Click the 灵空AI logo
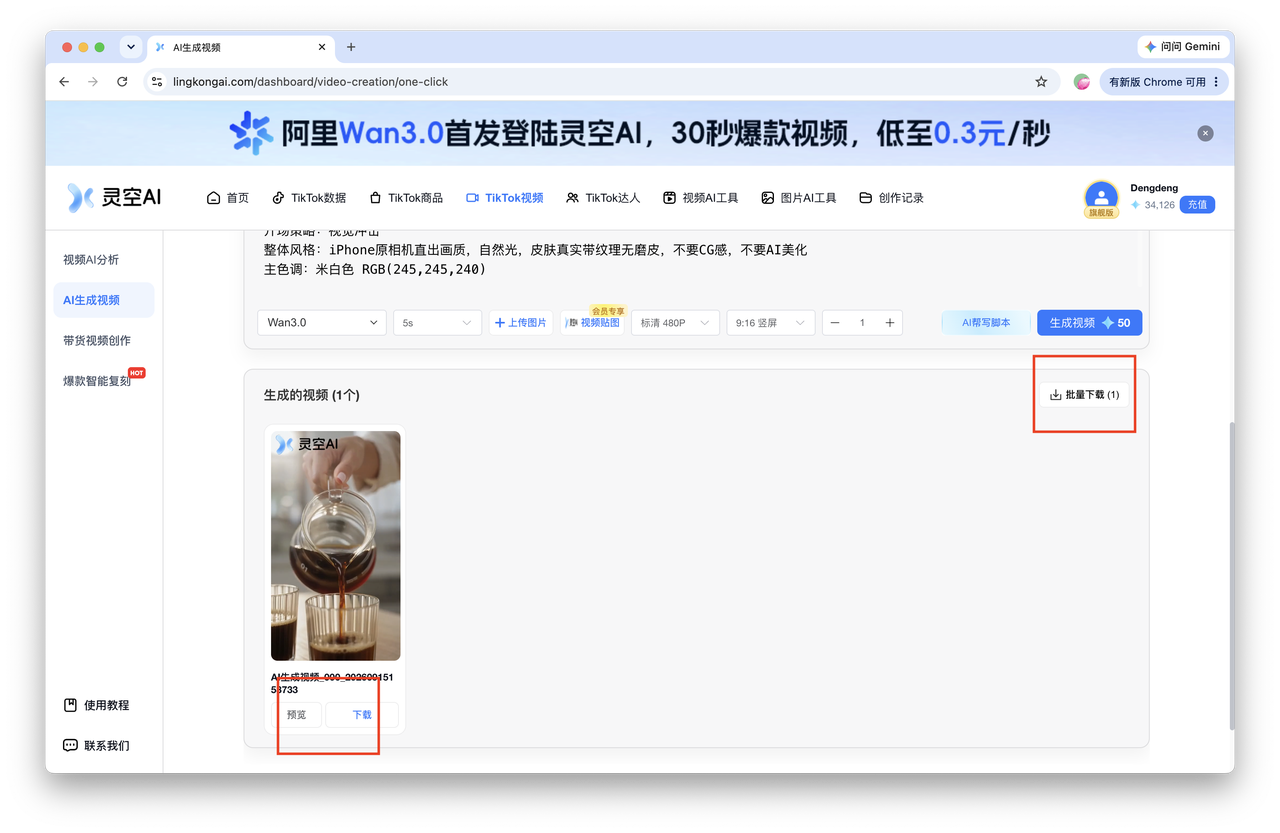The height and width of the screenshot is (833, 1280). 114,197
